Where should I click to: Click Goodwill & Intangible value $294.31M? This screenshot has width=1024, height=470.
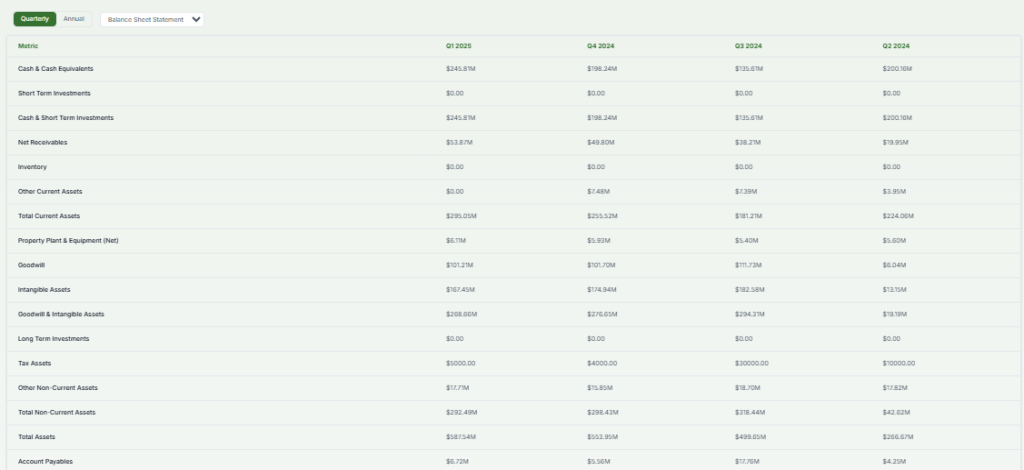[750, 314]
